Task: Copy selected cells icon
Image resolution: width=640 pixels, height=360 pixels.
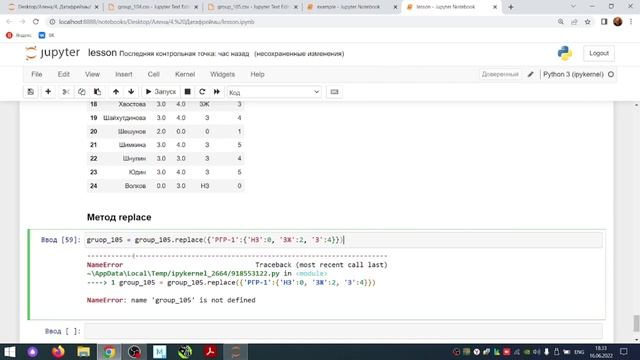Action: [x=81, y=92]
